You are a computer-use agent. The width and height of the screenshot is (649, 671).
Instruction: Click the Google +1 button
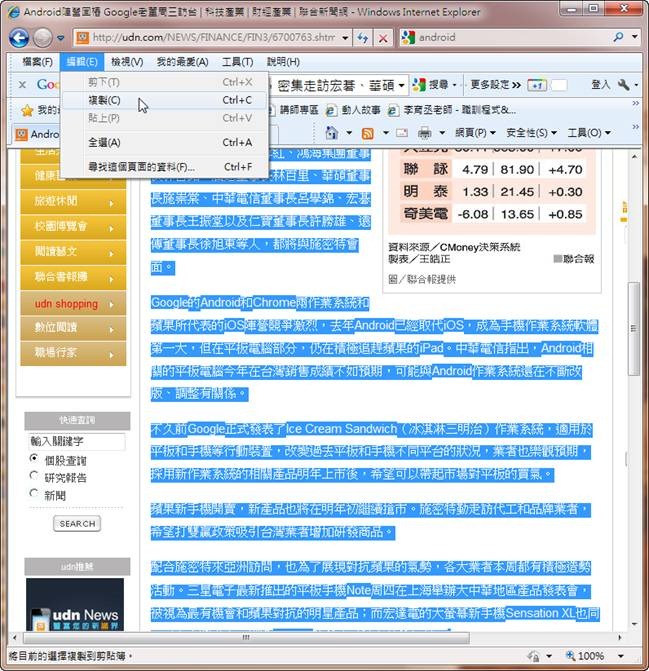[536, 85]
